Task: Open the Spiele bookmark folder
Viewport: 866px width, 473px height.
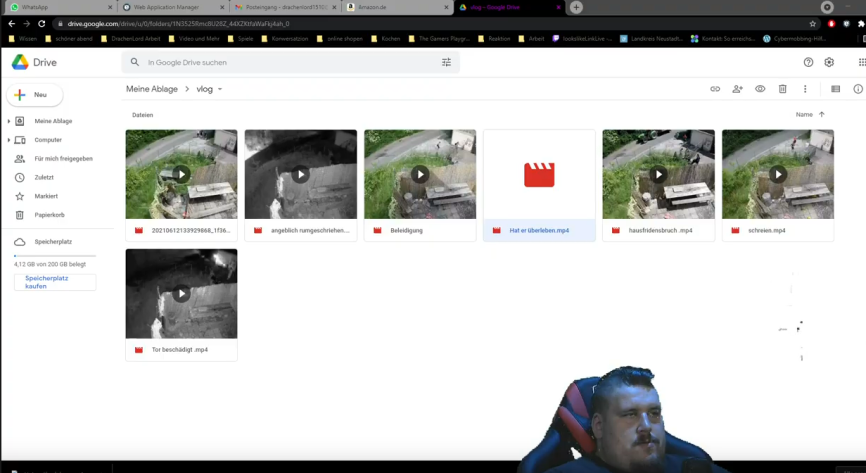Action: point(240,39)
